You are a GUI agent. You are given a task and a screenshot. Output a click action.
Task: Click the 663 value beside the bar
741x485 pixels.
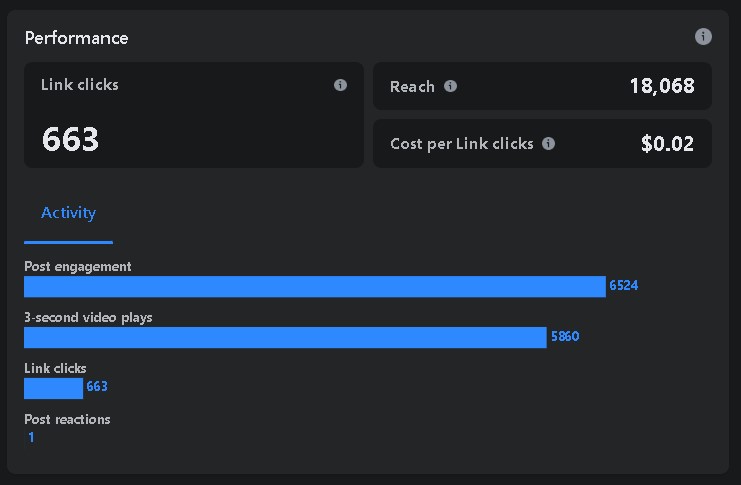click(97, 387)
